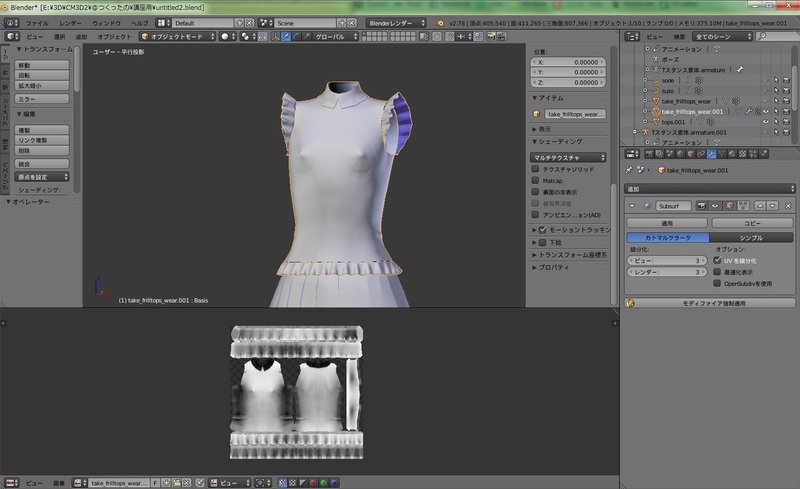
Task: Click the ミラー button in tool shelf
Action: point(42,100)
